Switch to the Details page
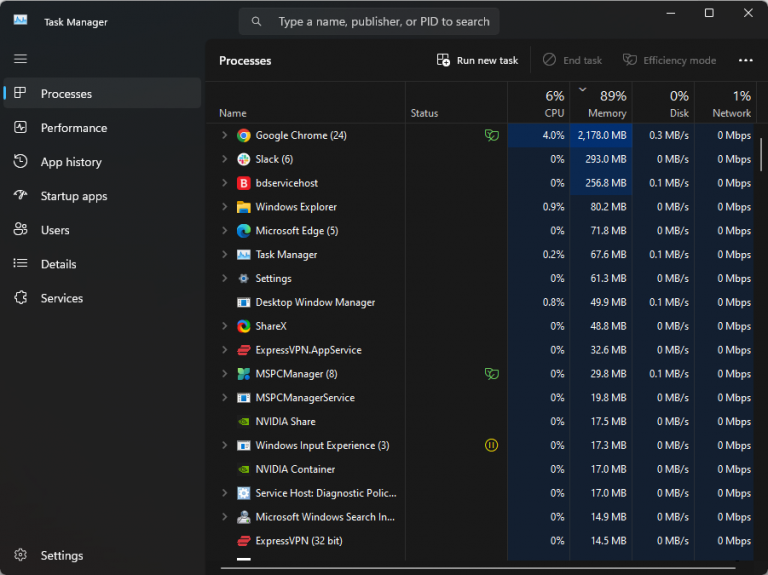The width and height of the screenshot is (768, 575). (x=102, y=264)
